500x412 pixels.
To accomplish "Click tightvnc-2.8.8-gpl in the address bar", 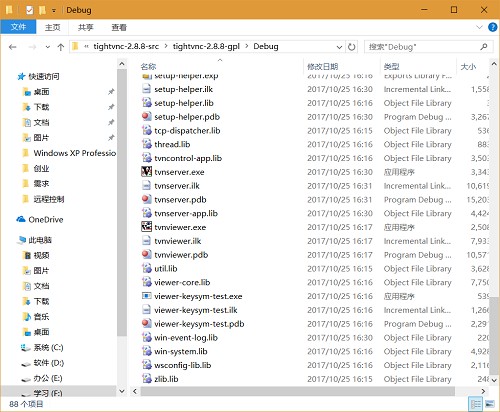I will click(206, 46).
